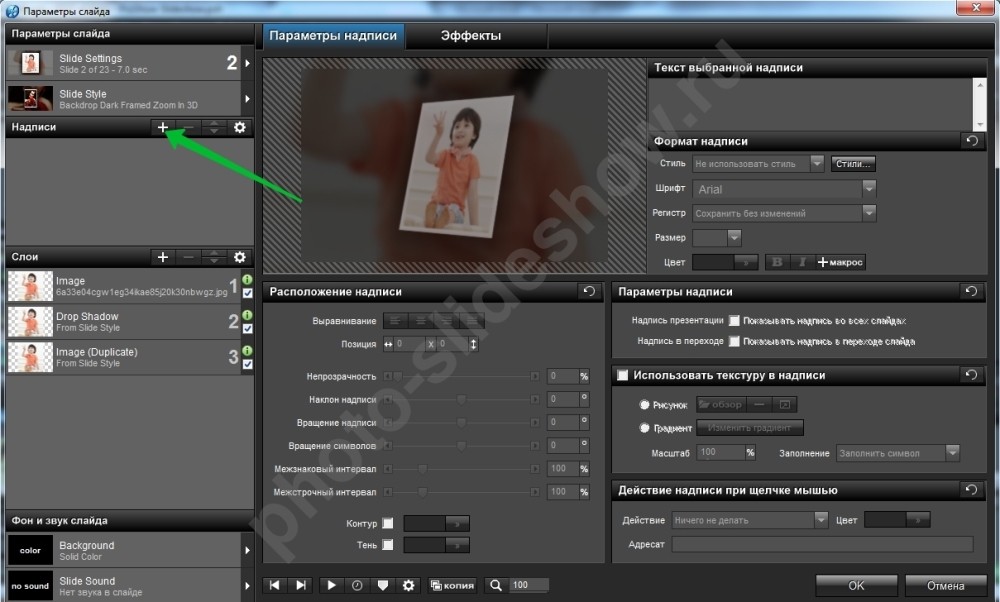The image size is (1000, 602).
Task: Click the up/down reorder arrows in Слои header
Action: coord(214,257)
